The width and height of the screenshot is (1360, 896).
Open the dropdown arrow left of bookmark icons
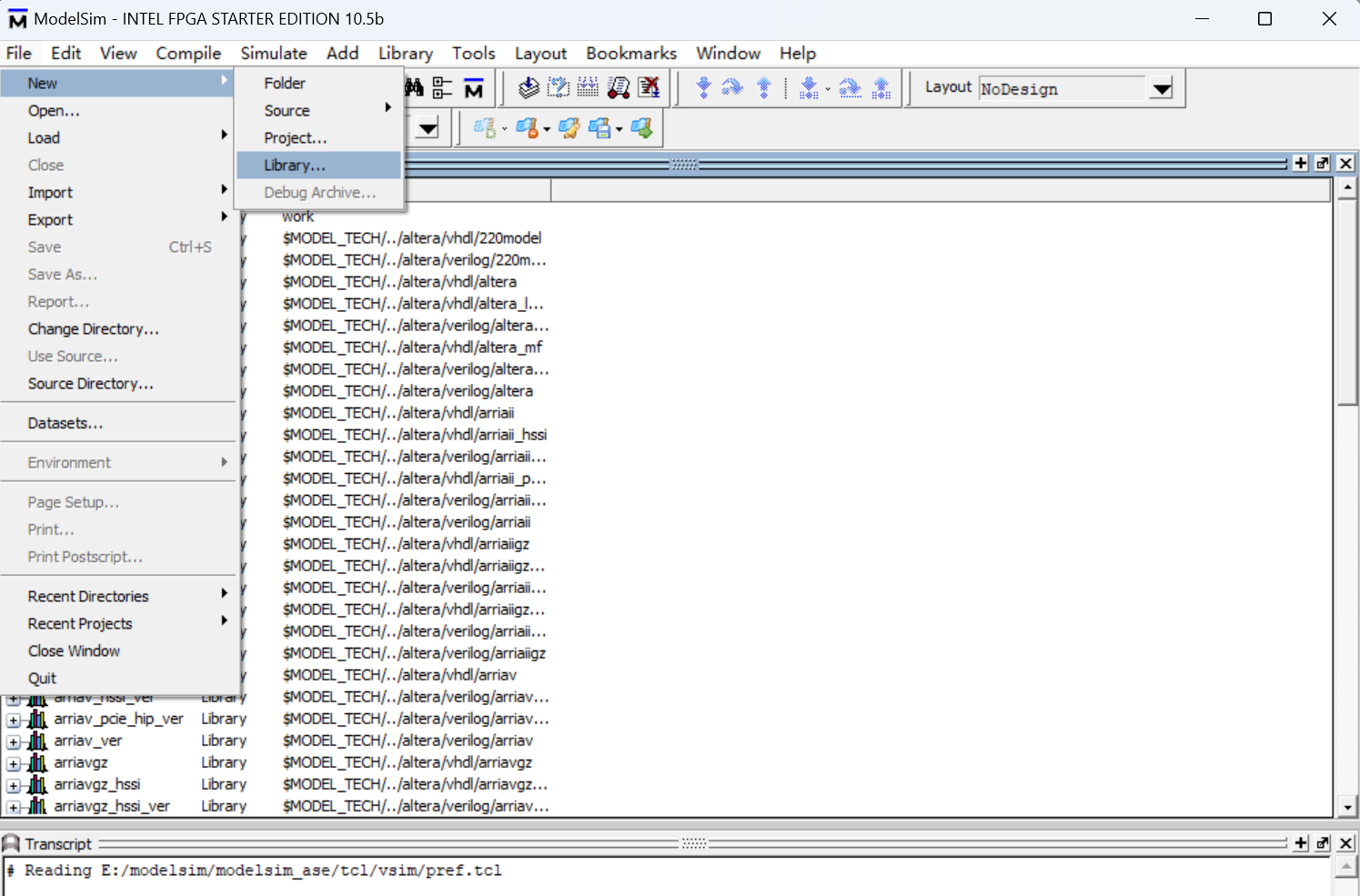click(428, 128)
